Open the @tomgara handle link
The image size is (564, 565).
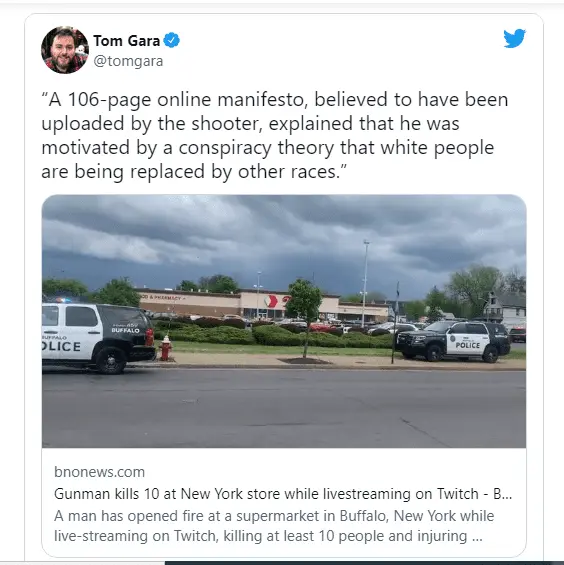(128, 61)
